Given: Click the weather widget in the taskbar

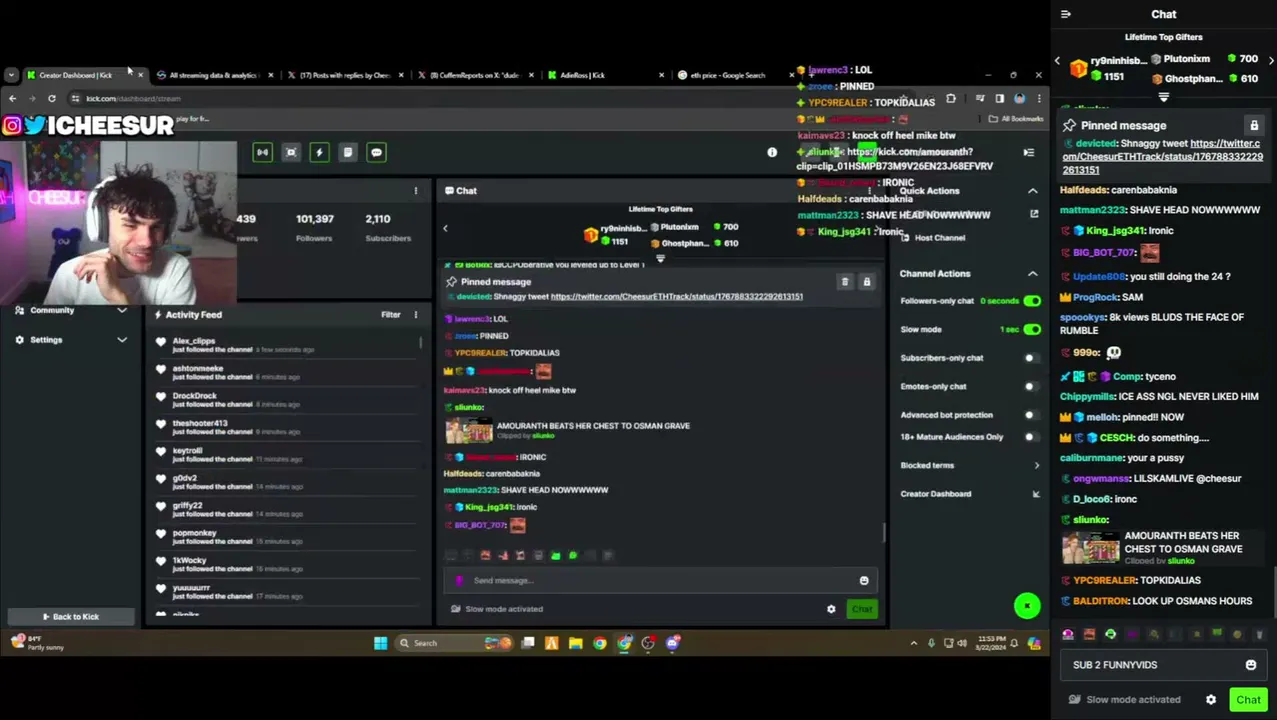Looking at the screenshot, I should pyautogui.click(x=38, y=643).
